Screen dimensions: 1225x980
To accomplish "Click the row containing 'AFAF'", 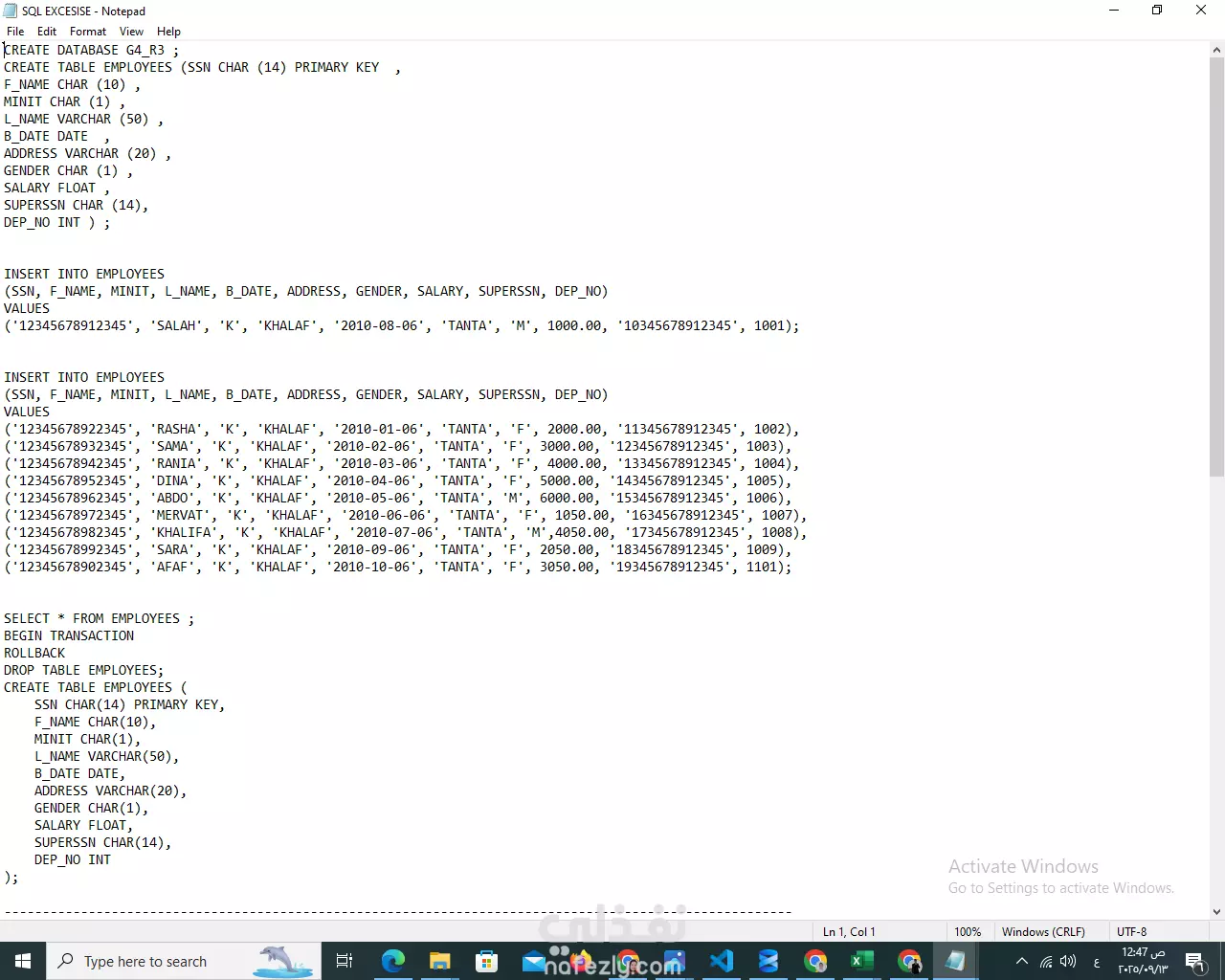I will (397, 567).
